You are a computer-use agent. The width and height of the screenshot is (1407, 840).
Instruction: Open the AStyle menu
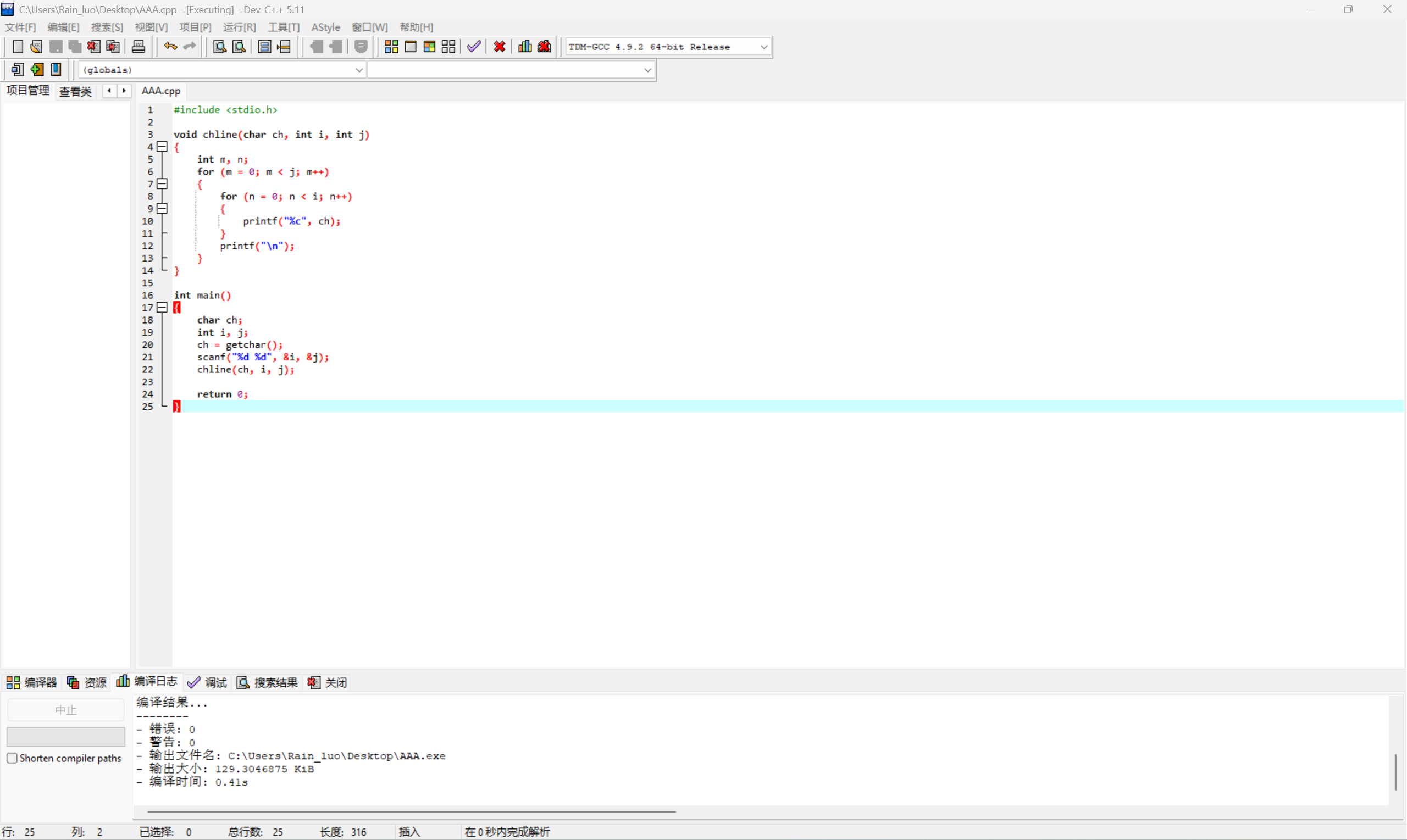[325, 27]
